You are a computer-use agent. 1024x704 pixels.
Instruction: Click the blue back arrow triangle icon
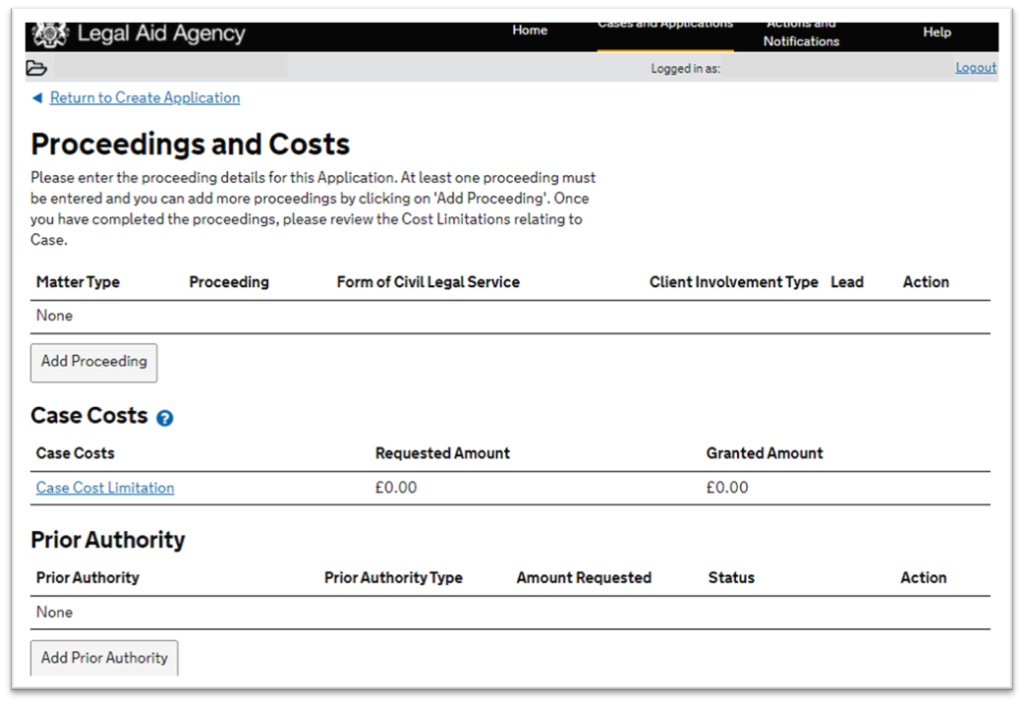(37, 98)
